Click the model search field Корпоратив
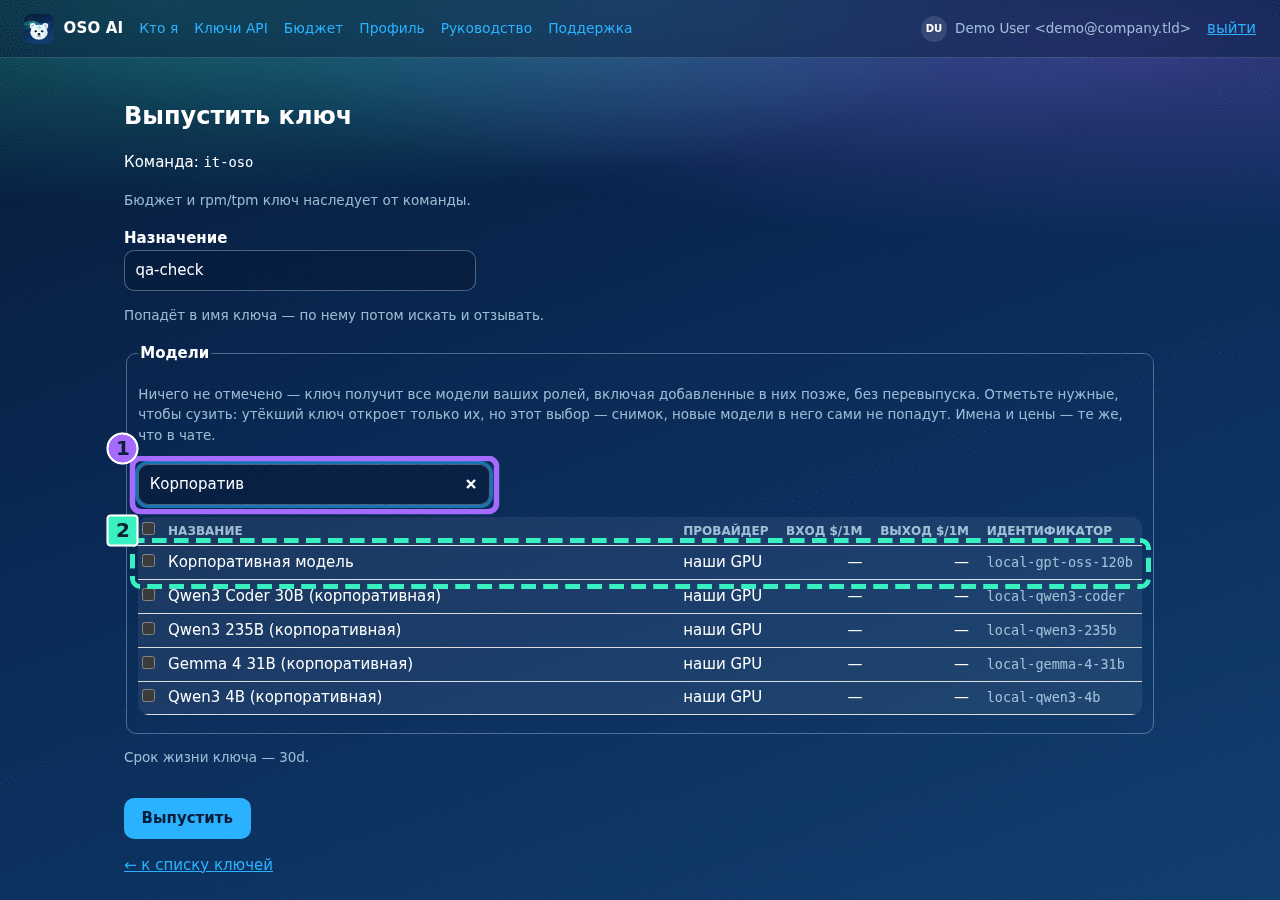This screenshot has height=900, width=1280. tap(314, 484)
